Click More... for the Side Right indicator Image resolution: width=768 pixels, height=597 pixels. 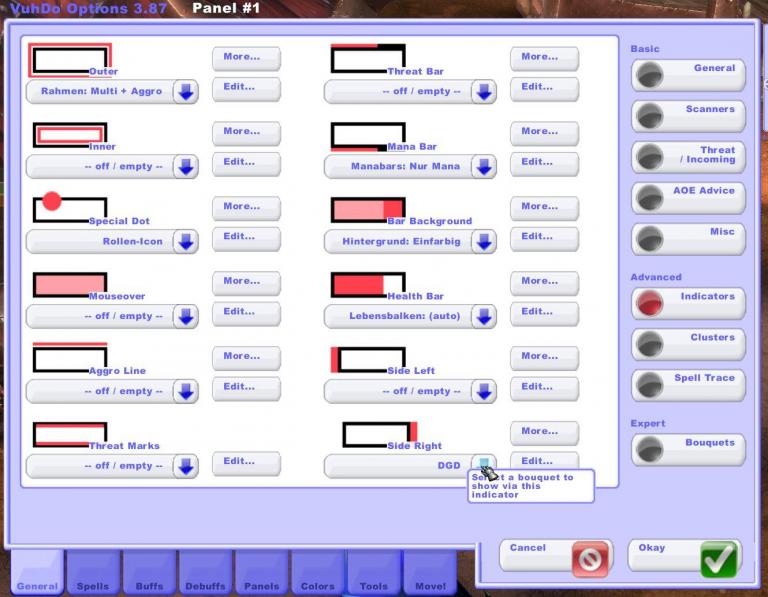544,433
